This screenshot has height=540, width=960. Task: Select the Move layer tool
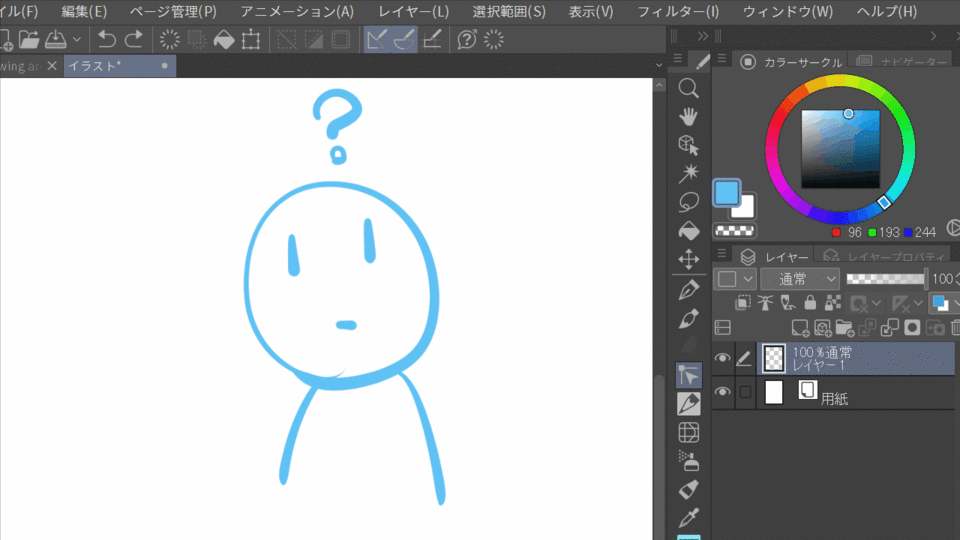click(x=688, y=260)
